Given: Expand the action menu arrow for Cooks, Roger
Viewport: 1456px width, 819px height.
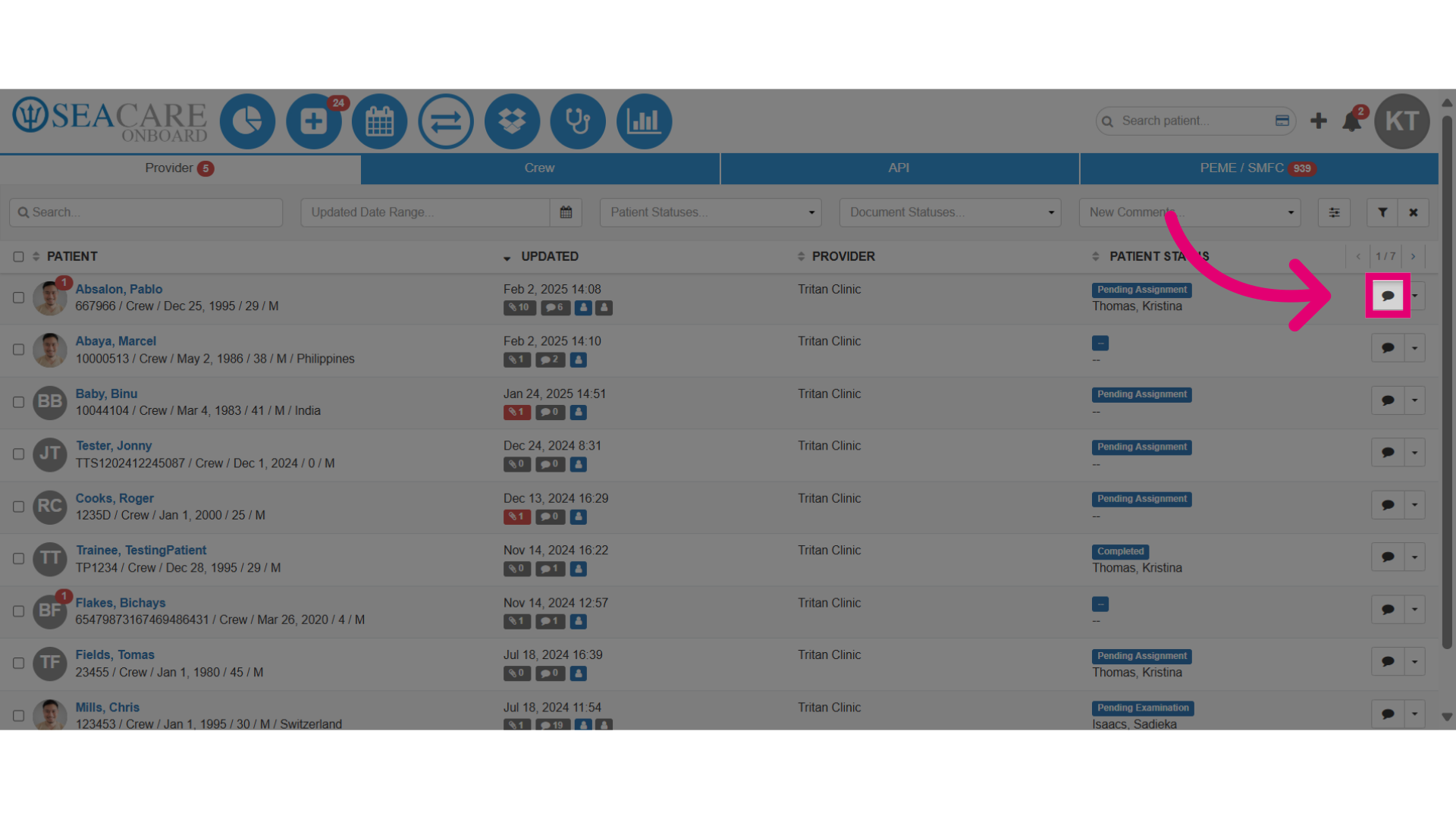Looking at the screenshot, I should [x=1415, y=505].
